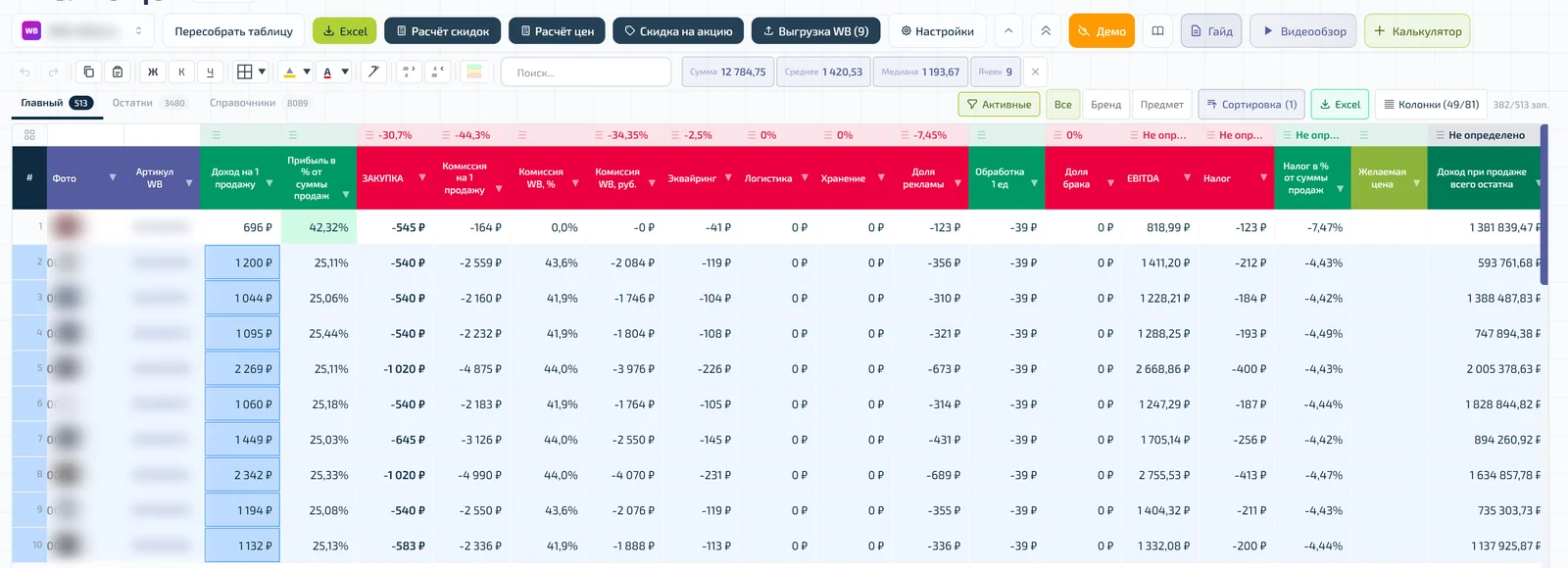
Task: Open the filter arrow on Эквайринг column
Action: (728, 178)
